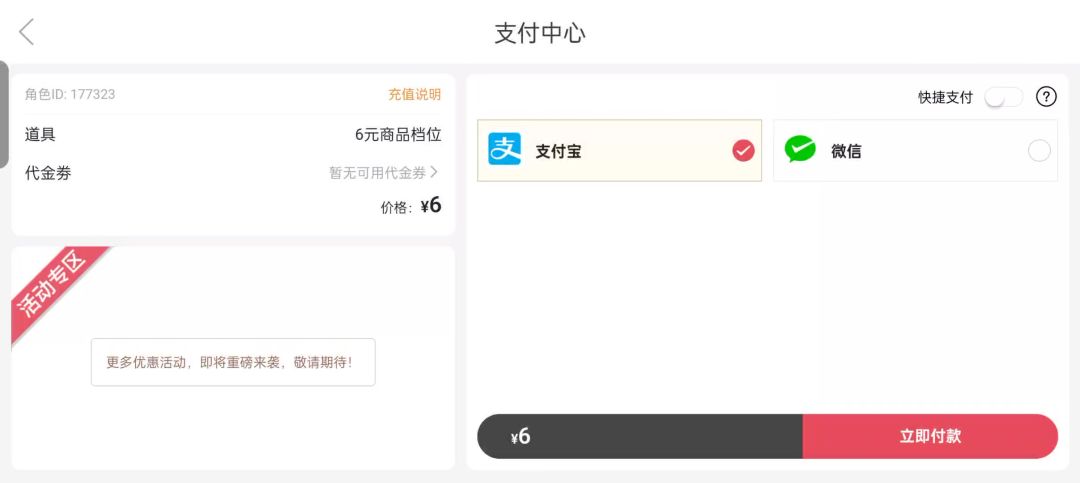Click the 道具 6元商品档位 item row
This screenshot has height=483, width=1080.
coord(232,134)
